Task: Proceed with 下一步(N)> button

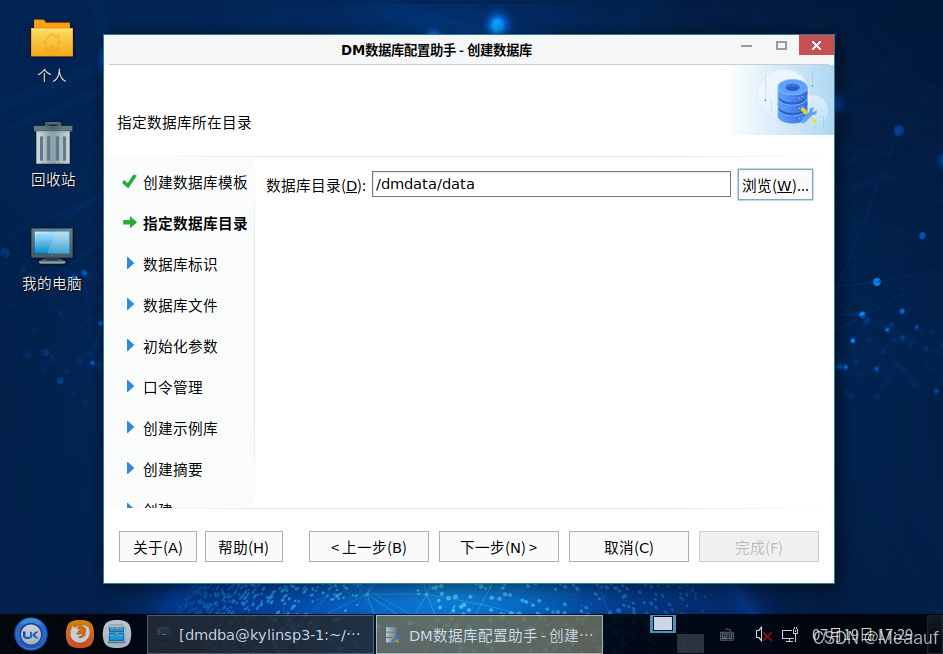Action: tap(499, 547)
